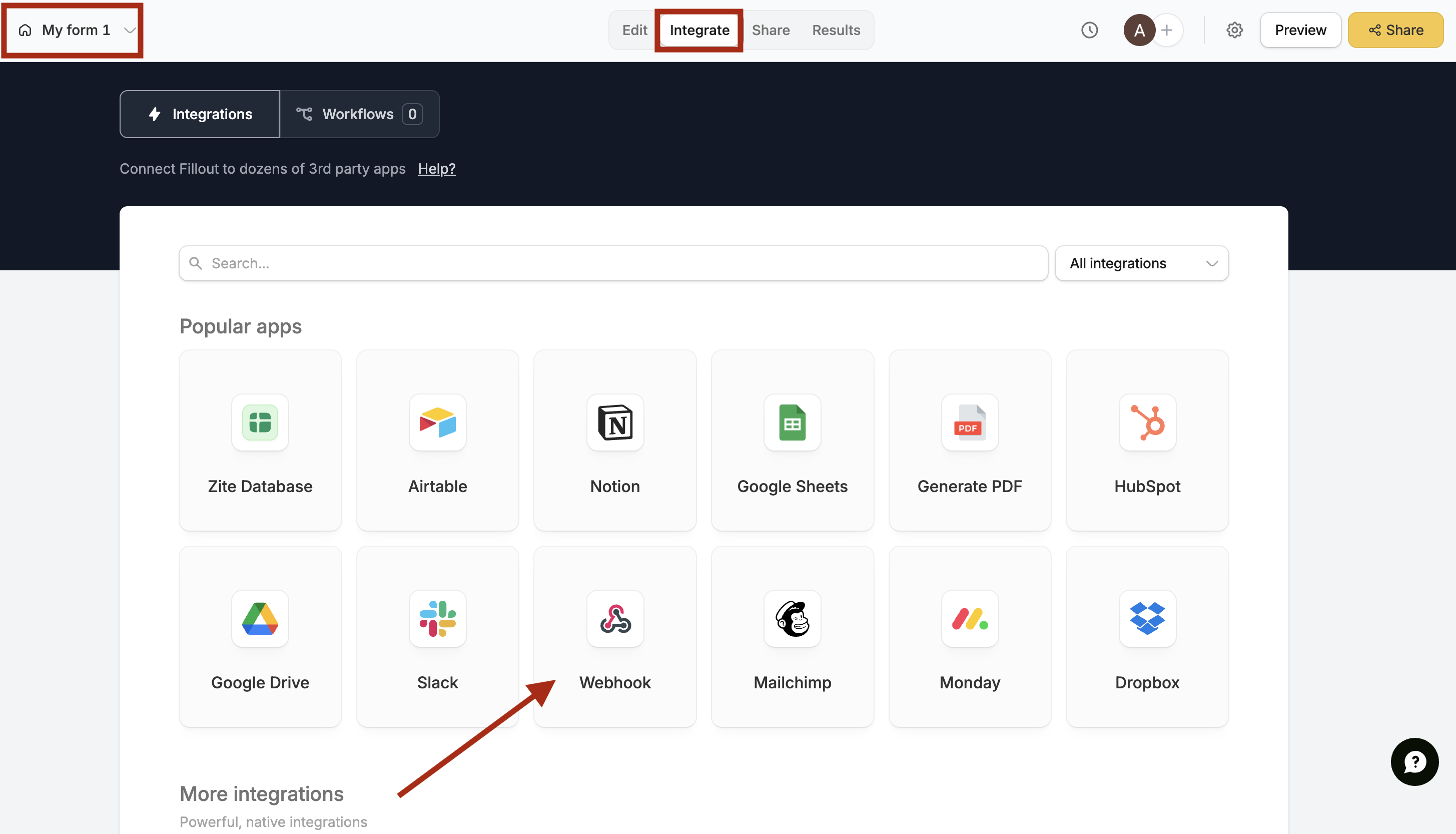This screenshot has width=1456, height=834.
Task: Switch to the Edit tab
Action: 634,30
